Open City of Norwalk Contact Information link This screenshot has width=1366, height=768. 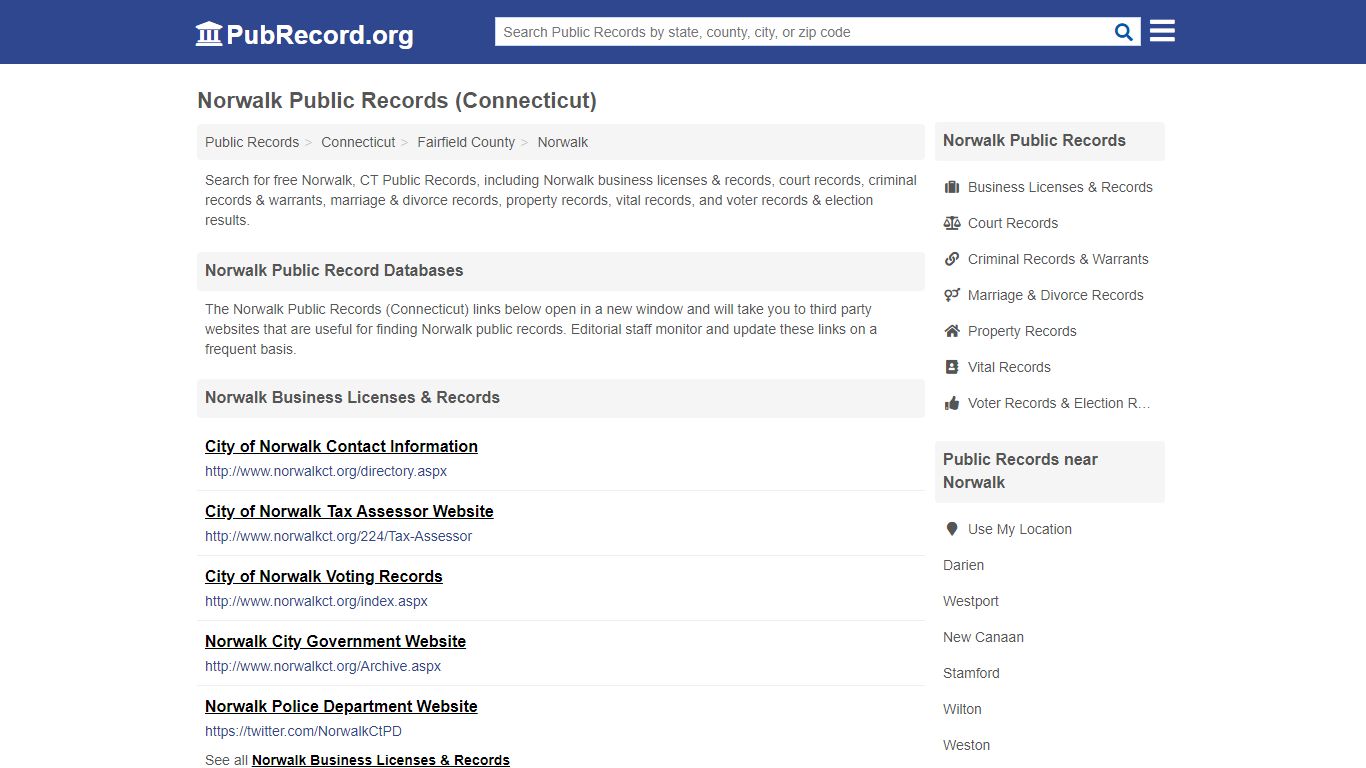click(x=341, y=446)
